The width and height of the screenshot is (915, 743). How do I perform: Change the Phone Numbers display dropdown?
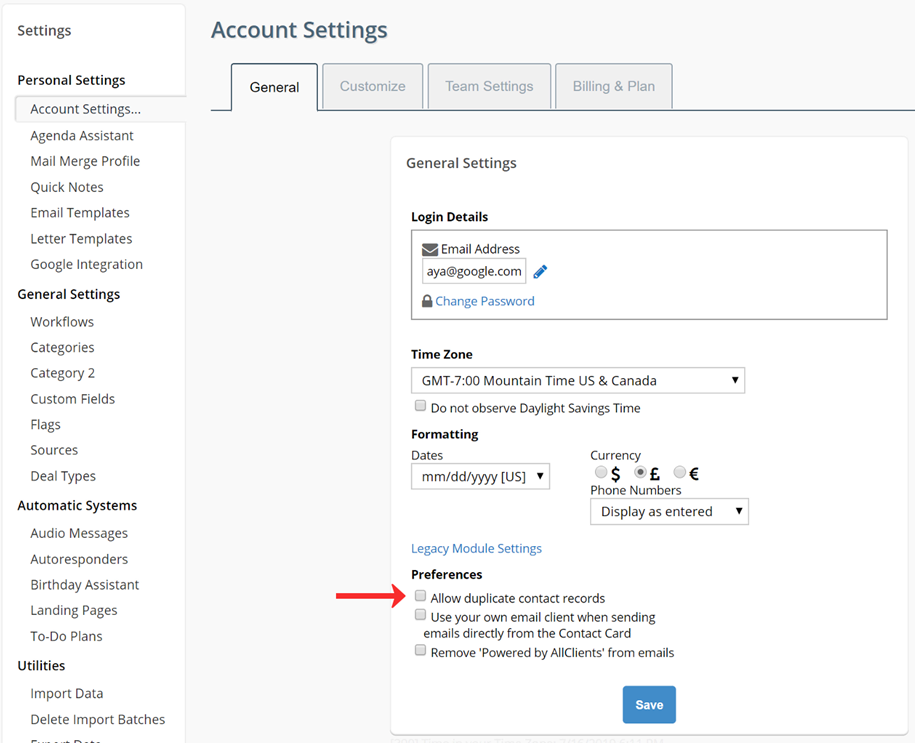click(669, 511)
